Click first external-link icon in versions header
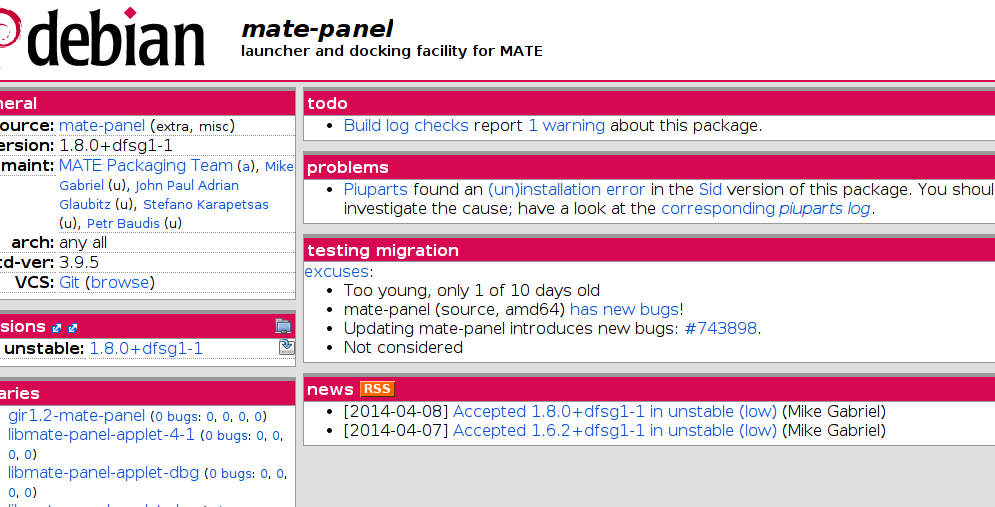The width and height of the screenshot is (995, 507). click(x=57, y=328)
